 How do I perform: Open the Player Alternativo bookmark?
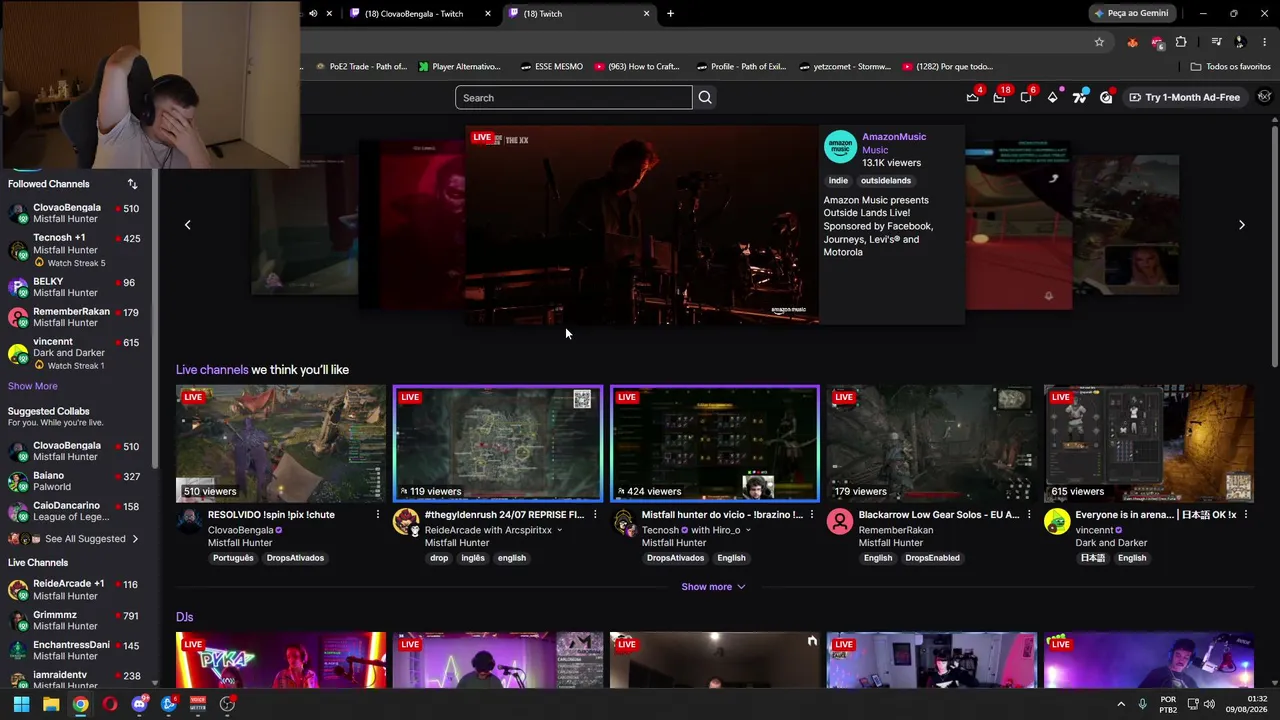point(459,67)
